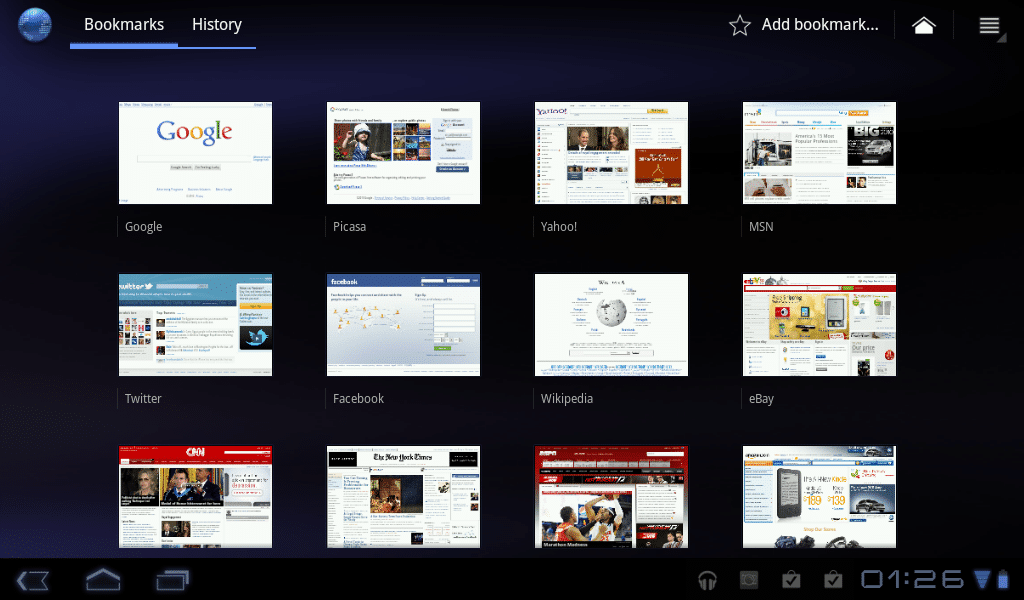Click the MSN label text
Image resolution: width=1024 pixels, height=600 pixels.
click(x=761, y=227)
